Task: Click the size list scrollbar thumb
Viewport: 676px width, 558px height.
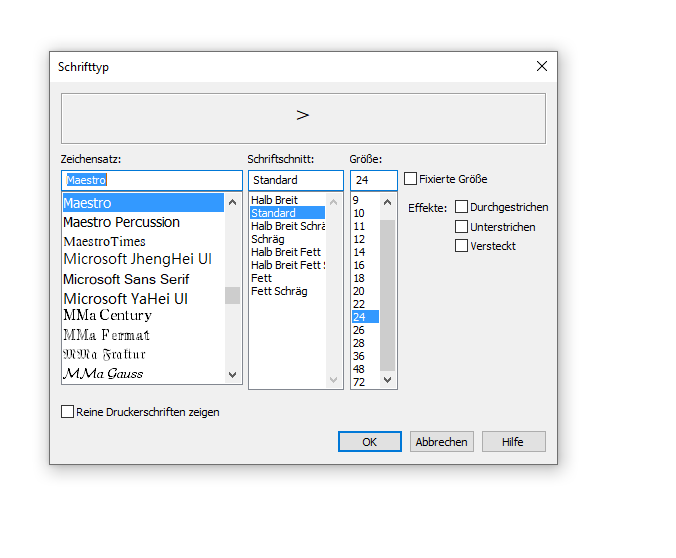Action: (388, 295)
